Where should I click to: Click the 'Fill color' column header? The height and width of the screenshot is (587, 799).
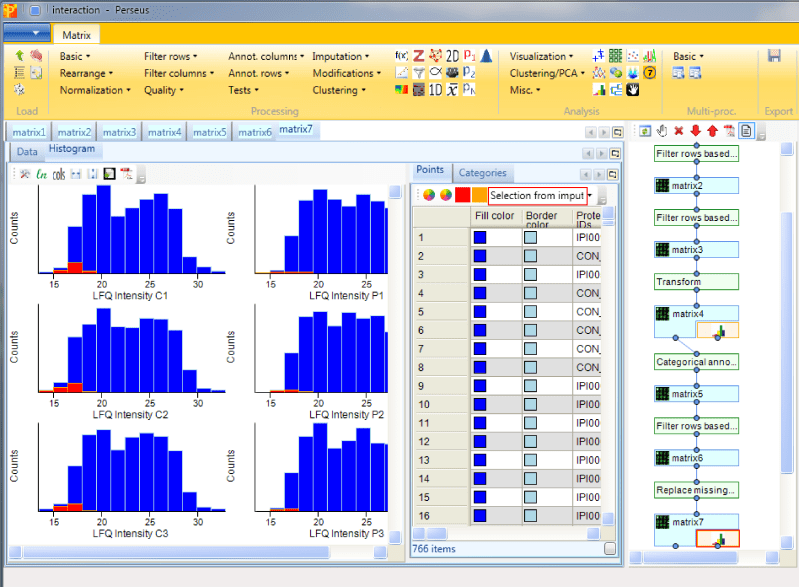495,217
